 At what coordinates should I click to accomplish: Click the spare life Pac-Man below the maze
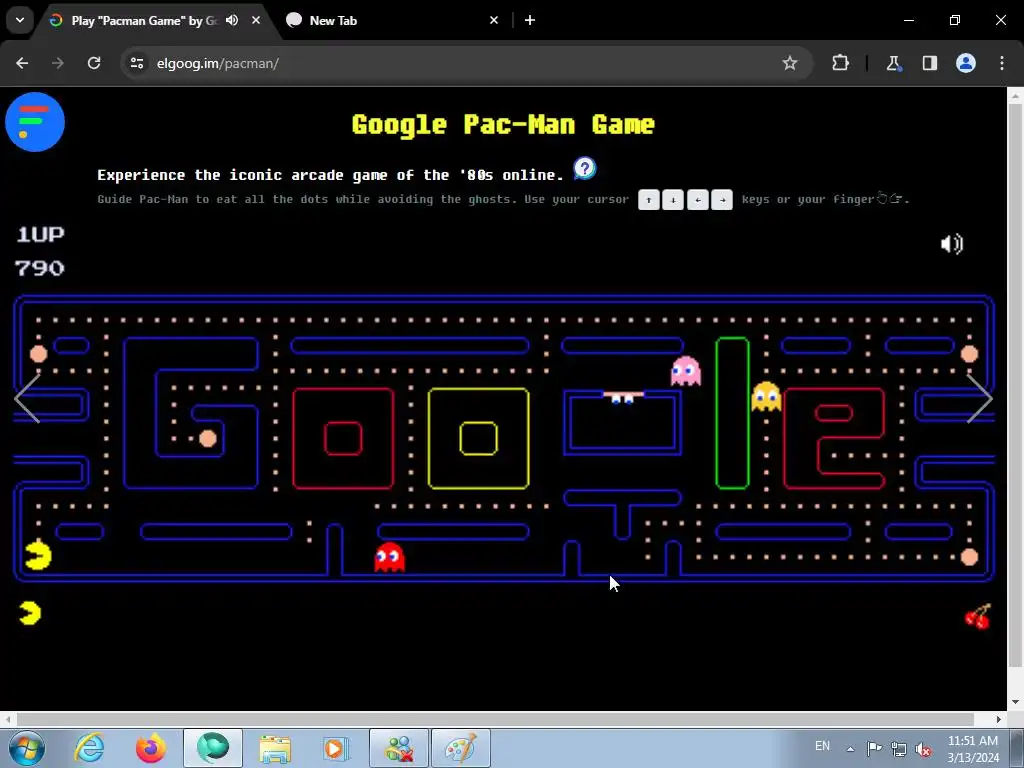click(30, 613)
